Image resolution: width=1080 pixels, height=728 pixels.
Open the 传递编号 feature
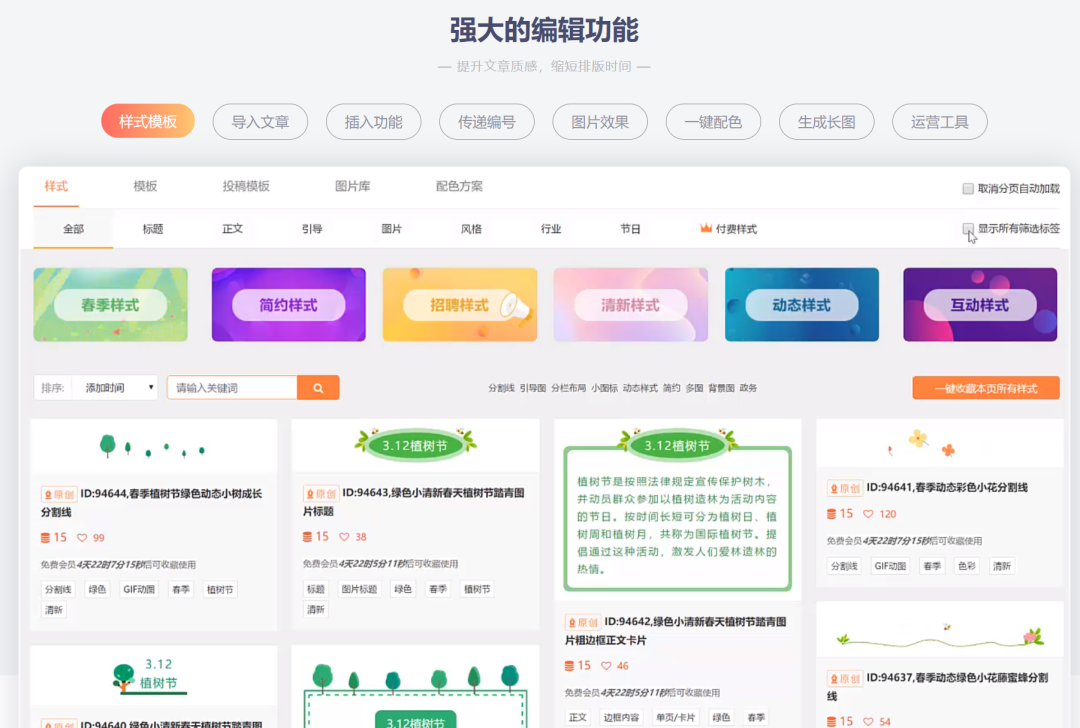coord(487,122)
